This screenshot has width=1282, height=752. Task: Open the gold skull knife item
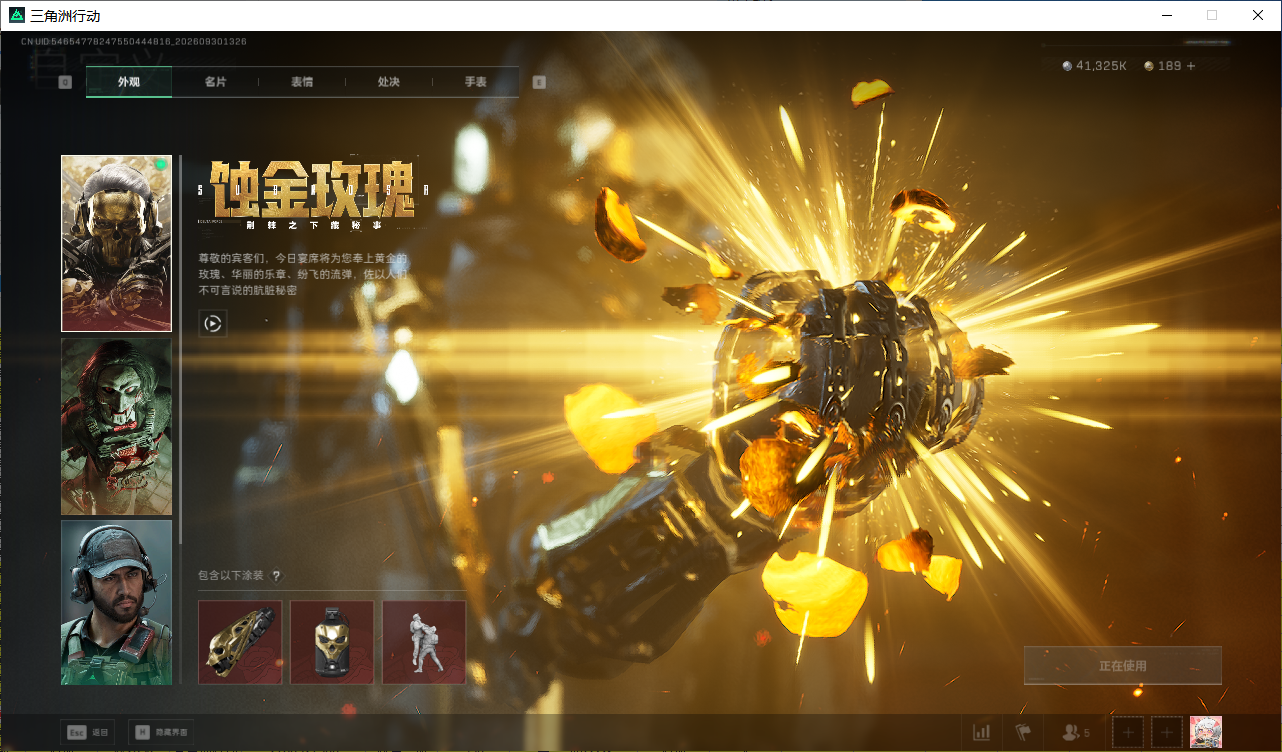[240, 642]
